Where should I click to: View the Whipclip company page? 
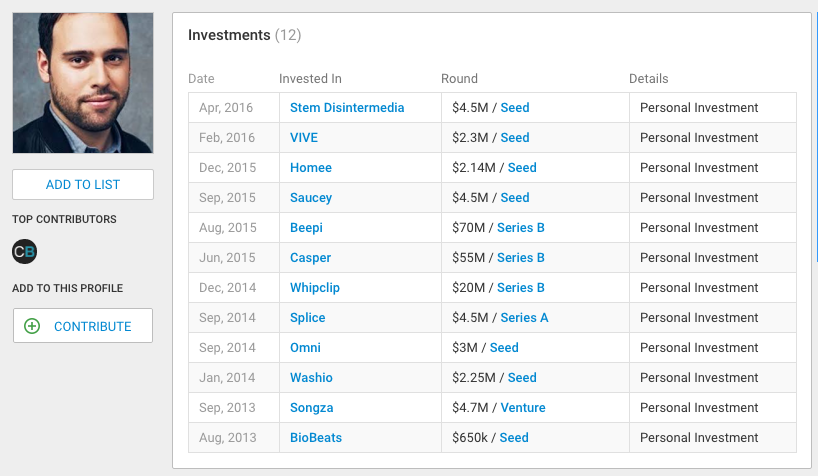click(x=315, y=288)
